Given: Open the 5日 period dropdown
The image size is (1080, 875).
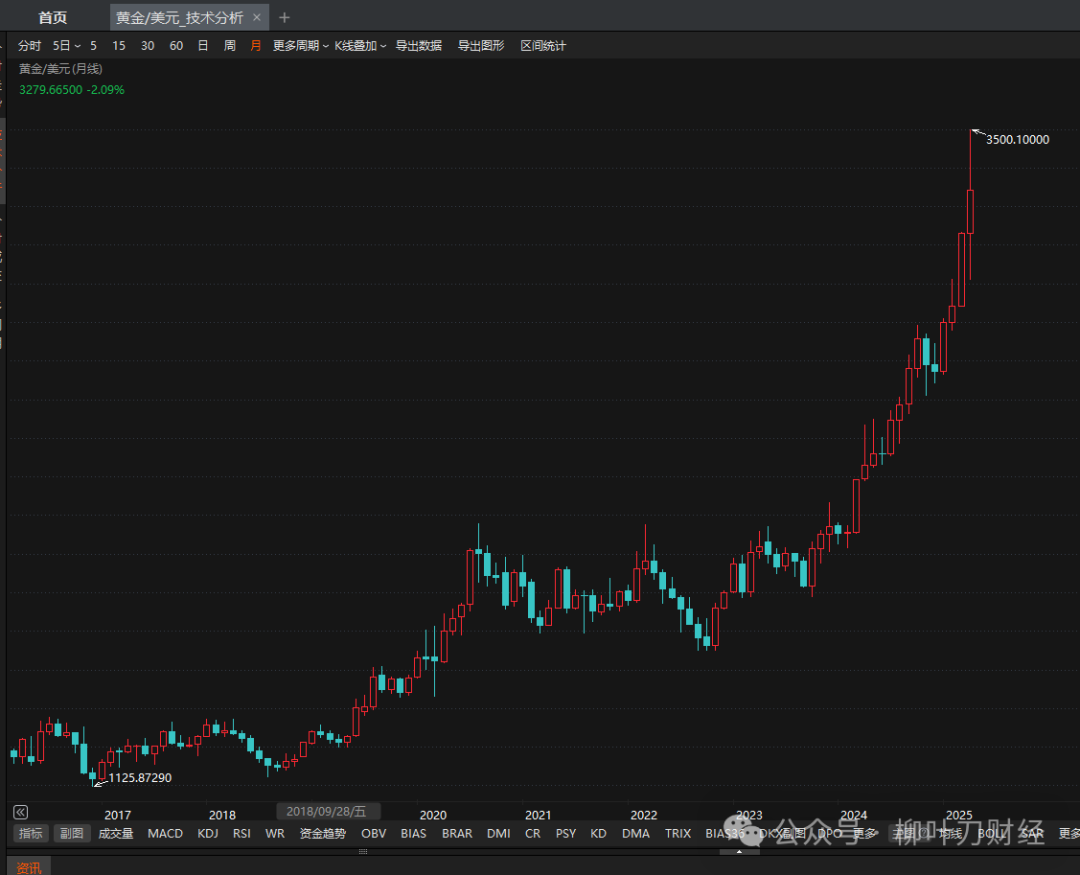Looking at the screenshot, I should pos(66,45).
